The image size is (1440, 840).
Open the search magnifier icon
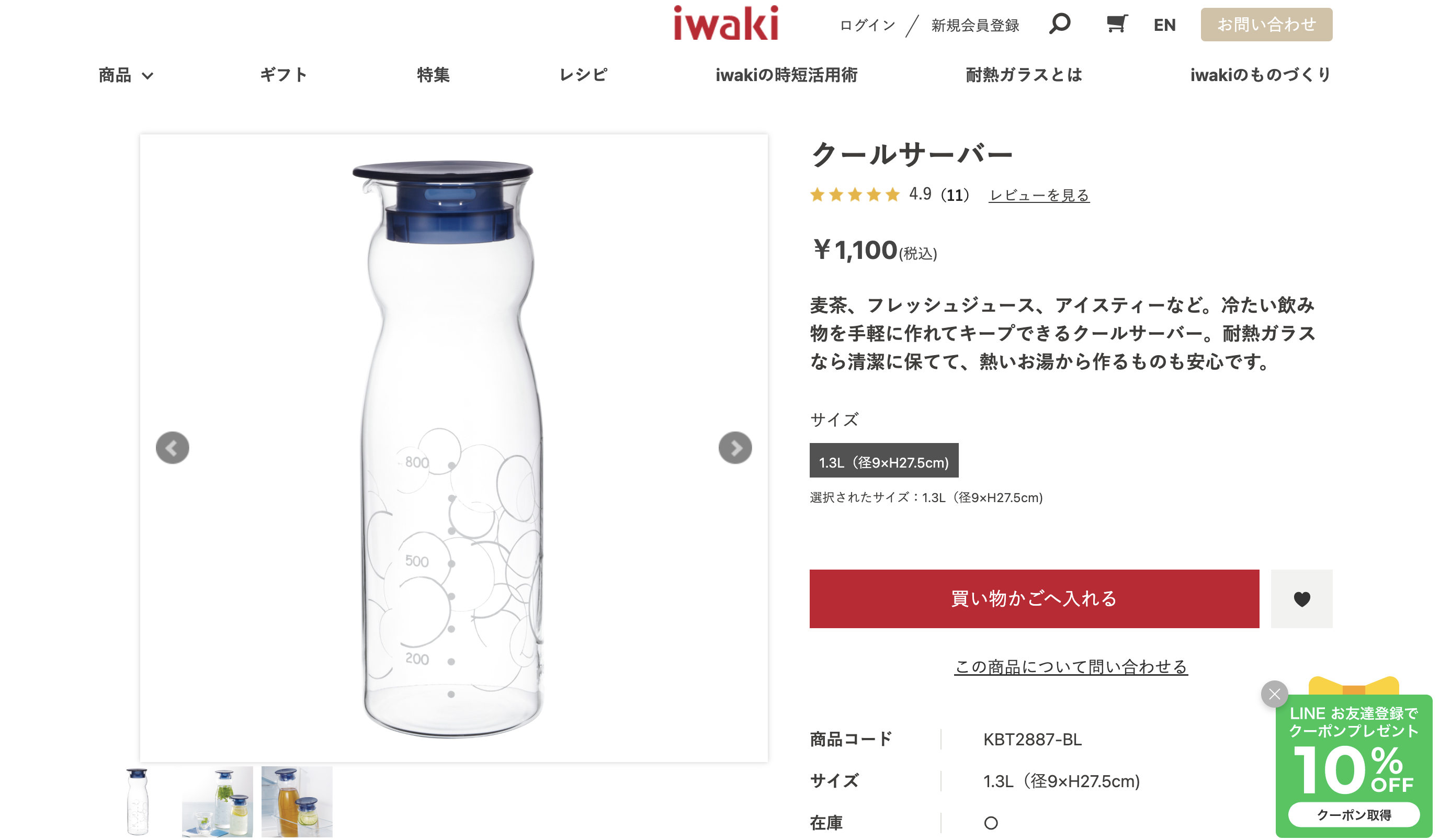click(x=1059, y=24)
